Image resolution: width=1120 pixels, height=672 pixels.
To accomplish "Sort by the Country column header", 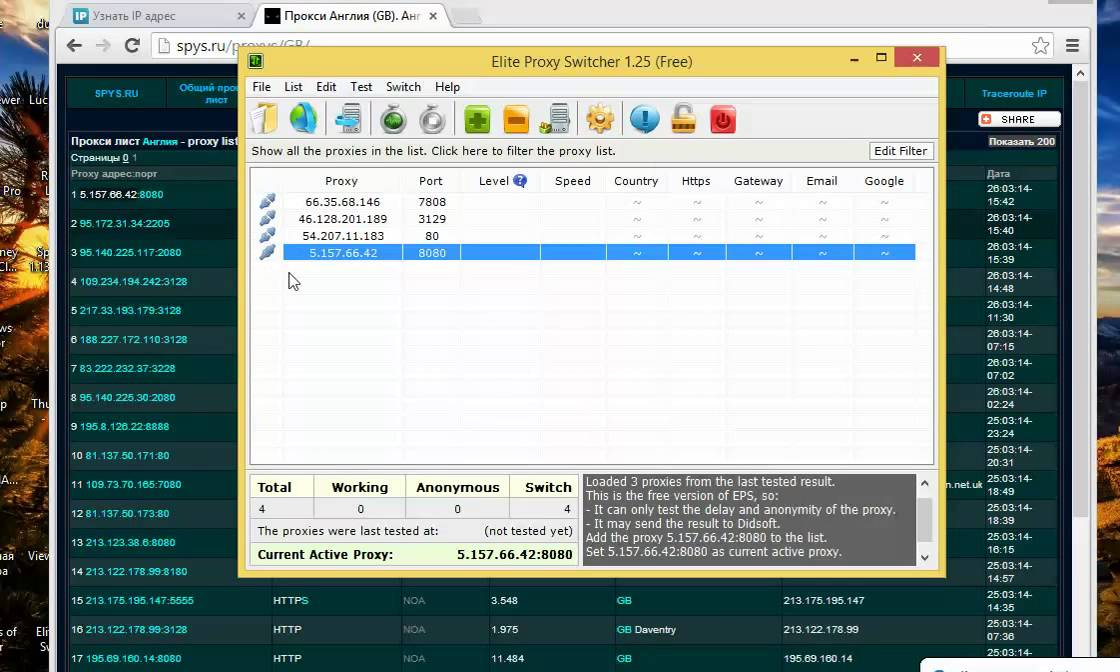I will (x=636, y=181).
